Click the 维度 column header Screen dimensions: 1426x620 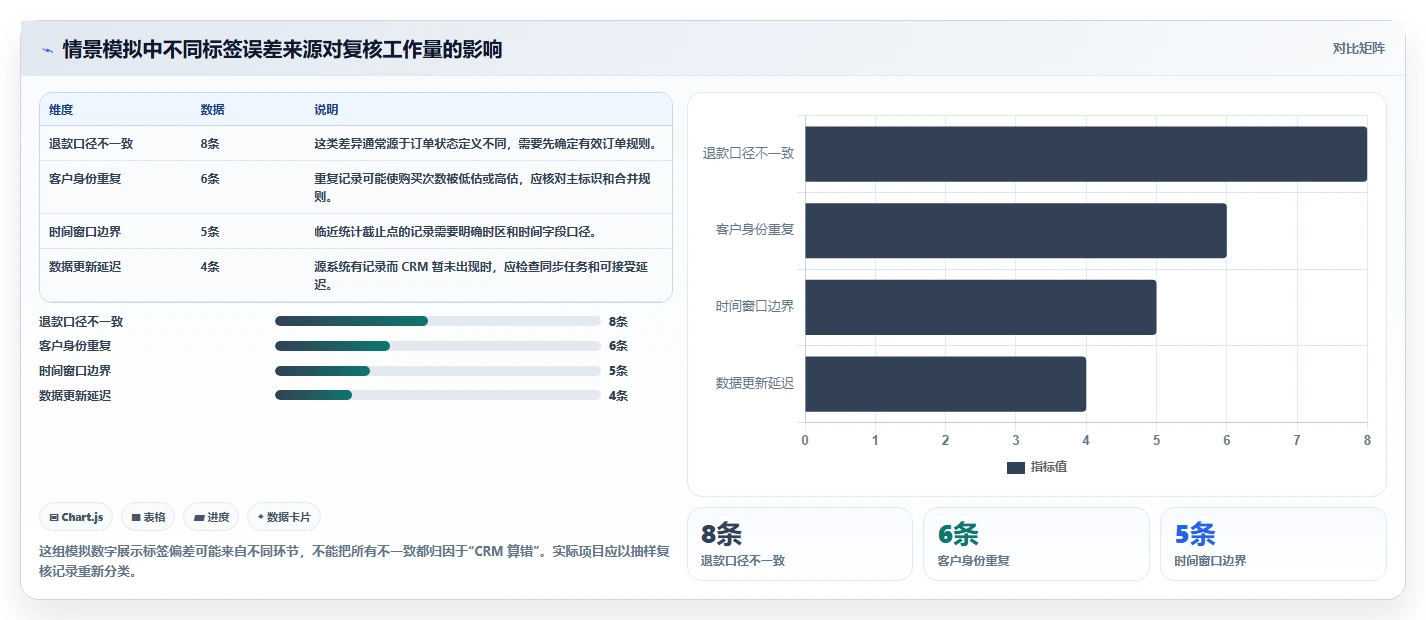61,110
